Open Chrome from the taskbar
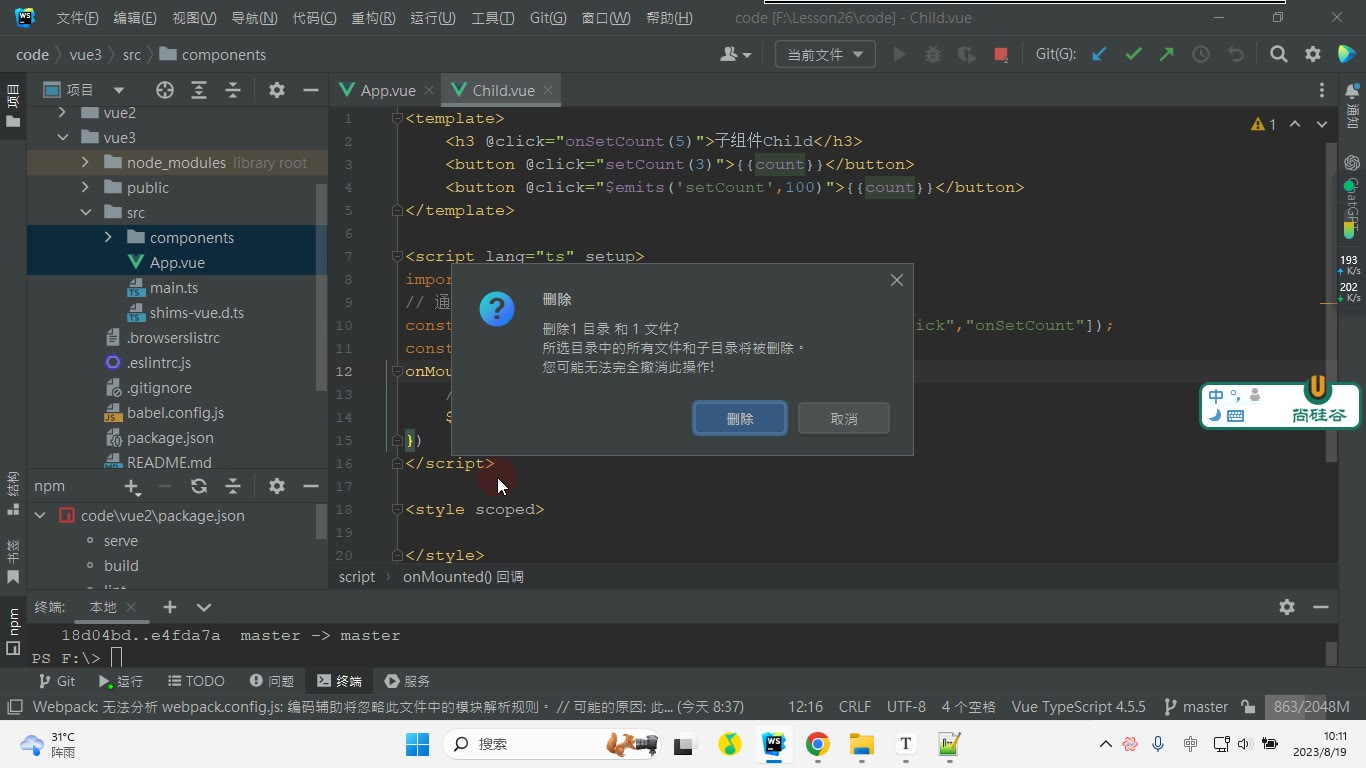1366x768 pixels. [x=818, y=744]
